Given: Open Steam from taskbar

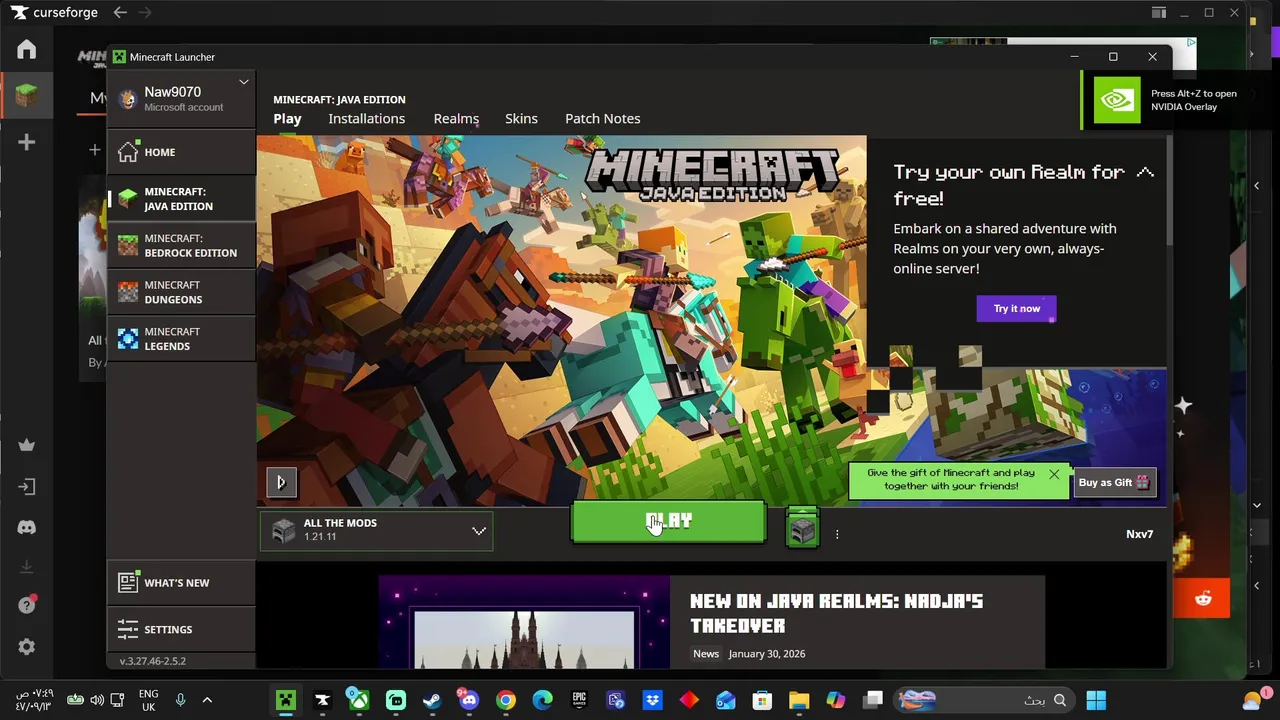Looking at the screenshot, I should pos(432,700).
